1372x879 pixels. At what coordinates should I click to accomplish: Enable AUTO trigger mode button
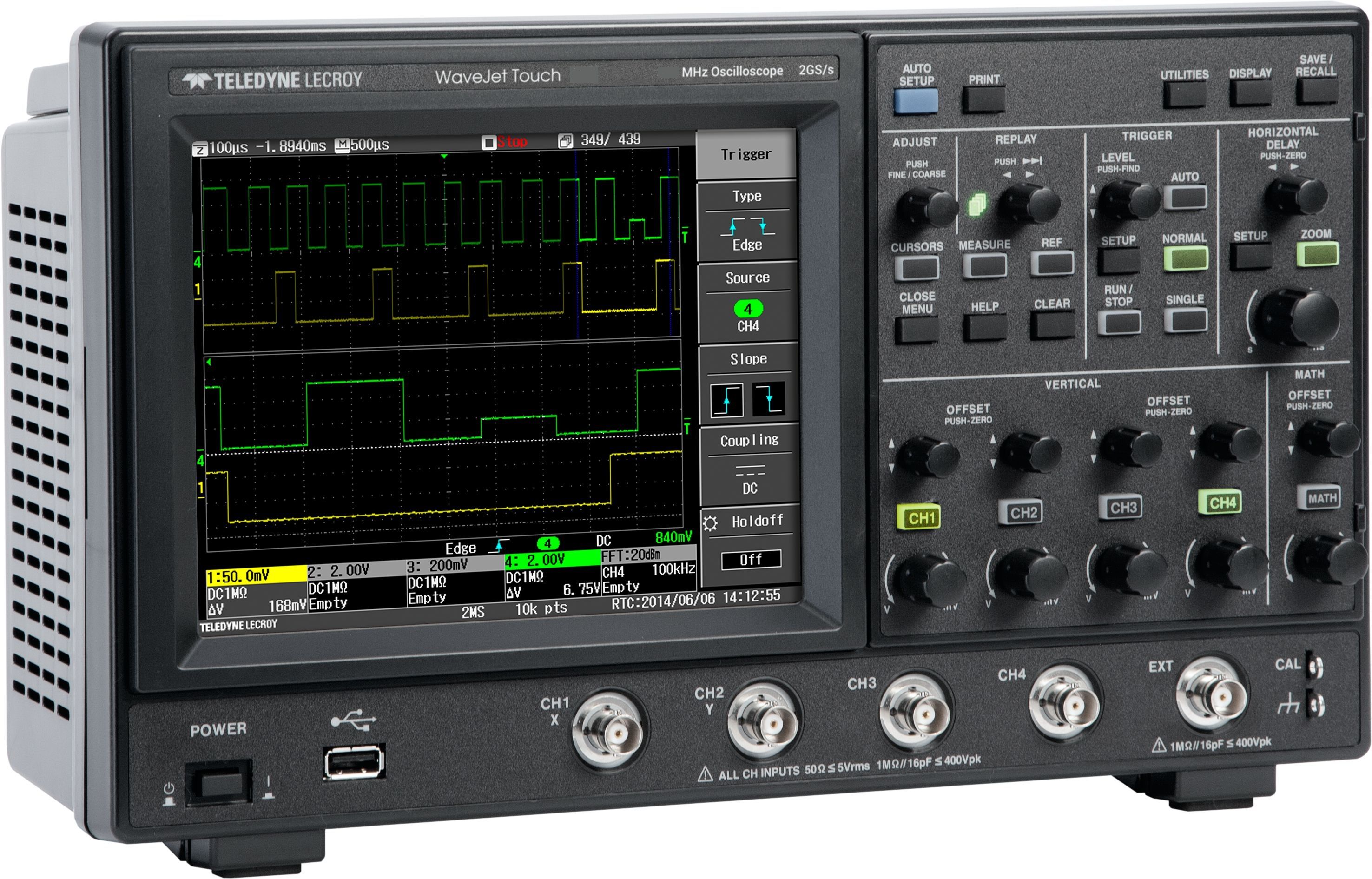(1185, 197)
